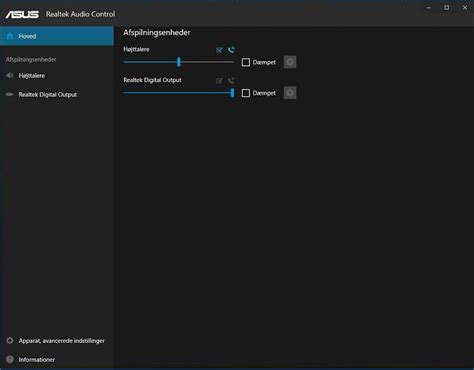Click the Realtek Digital Output volume slider handle
The height and width of the screenshot is (370, 474).
[232, 93]
